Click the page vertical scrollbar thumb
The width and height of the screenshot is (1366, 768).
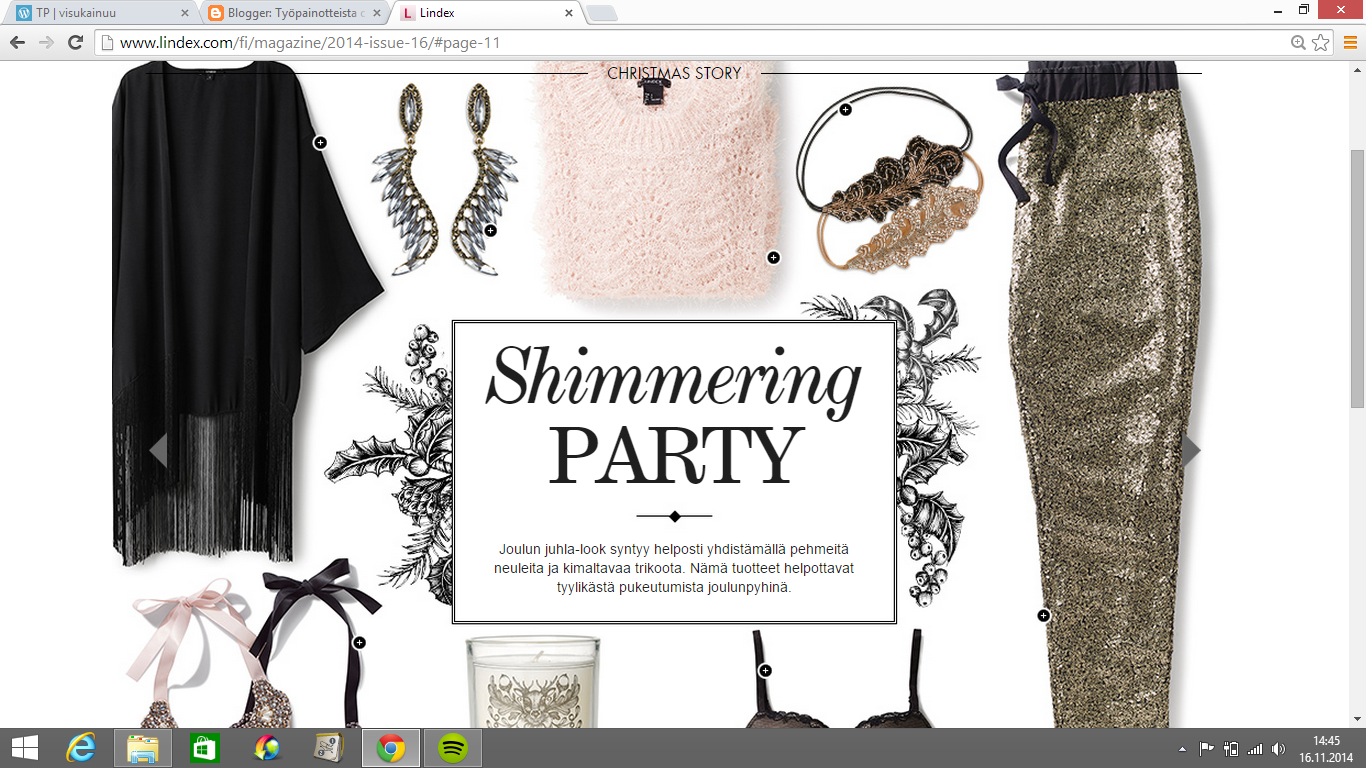click(x=1357, y=278)
